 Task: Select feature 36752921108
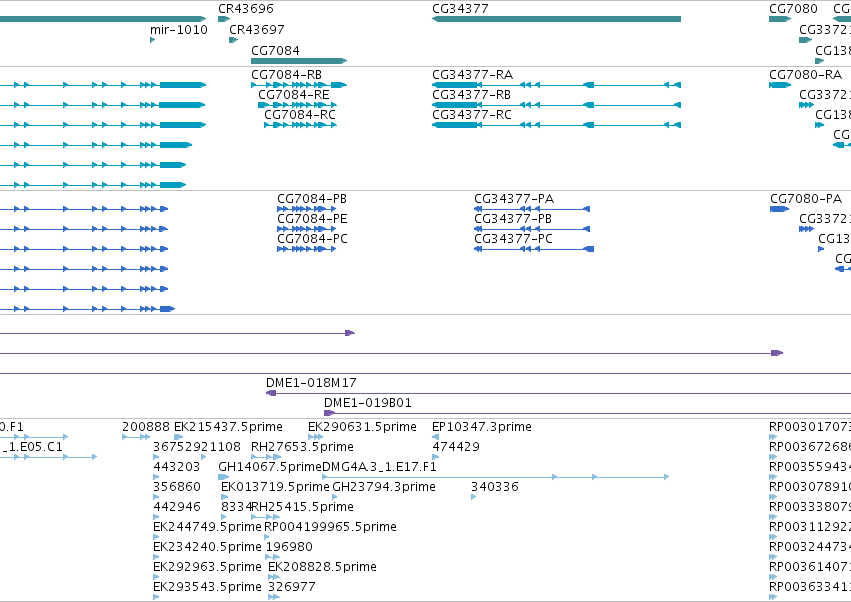coord(197,447)
